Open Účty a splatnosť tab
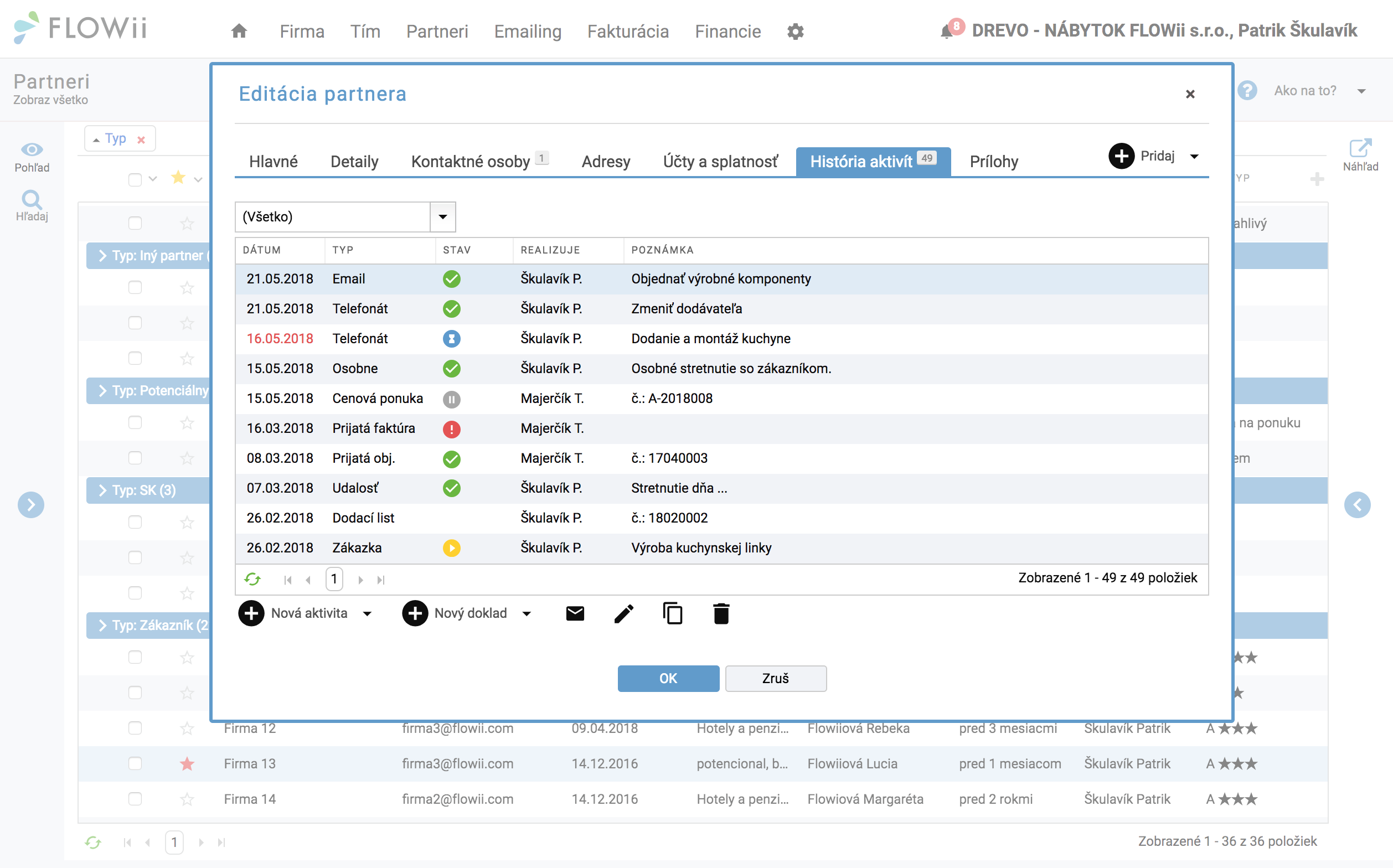This screenshot has height=868, width=1393. coord(721,161)
